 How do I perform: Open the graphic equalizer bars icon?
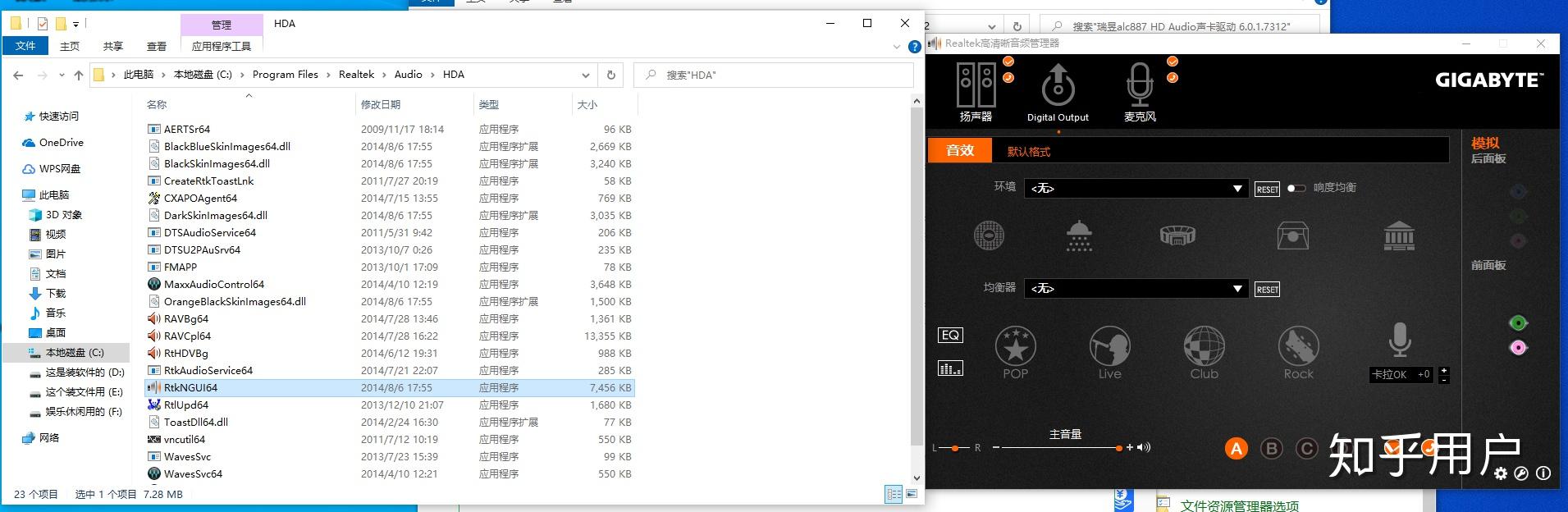pos(950,368)
